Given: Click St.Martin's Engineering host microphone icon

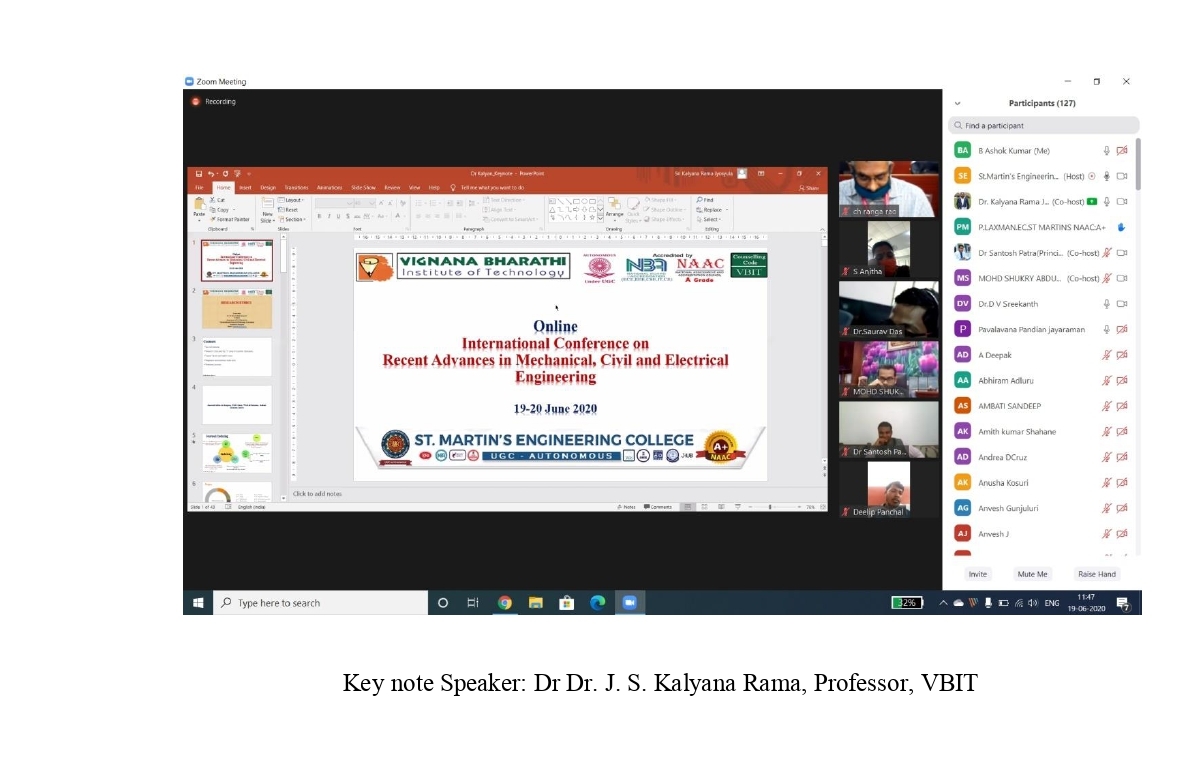Looking at the screenshot, I should pyautogui.click(x=1106, y=176).
